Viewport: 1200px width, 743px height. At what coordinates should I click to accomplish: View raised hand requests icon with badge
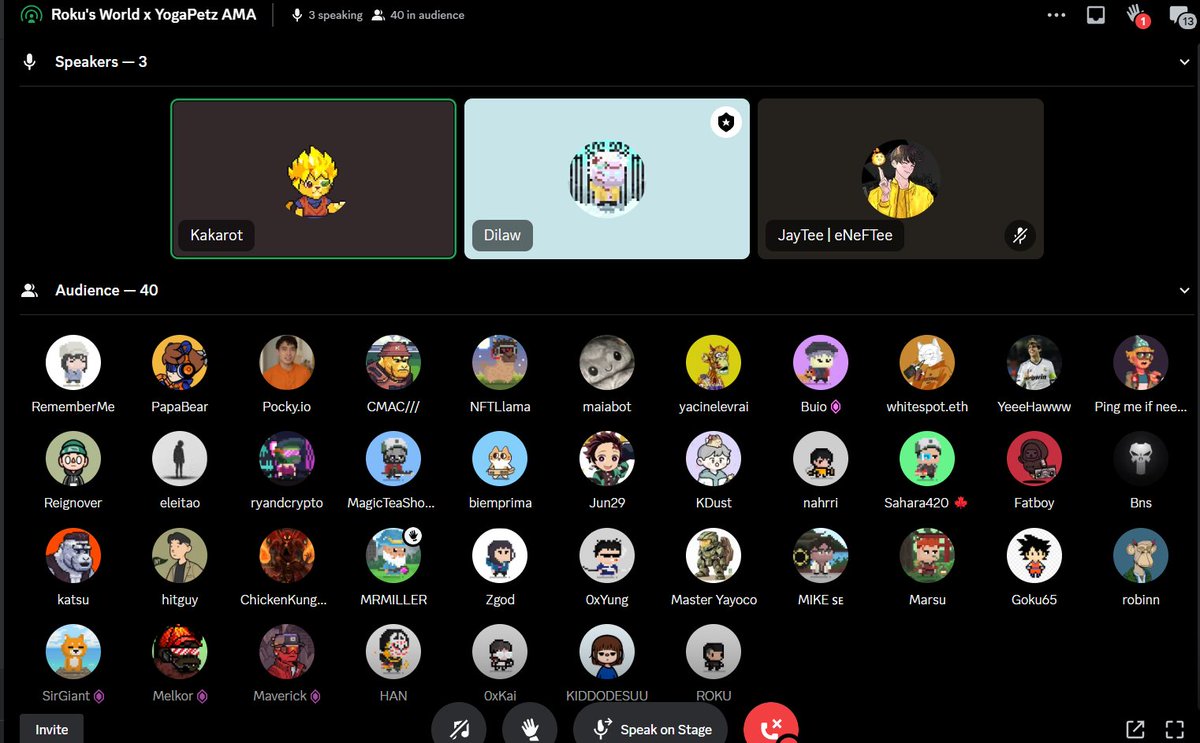pyautogui.click(x=1137, y=15)
